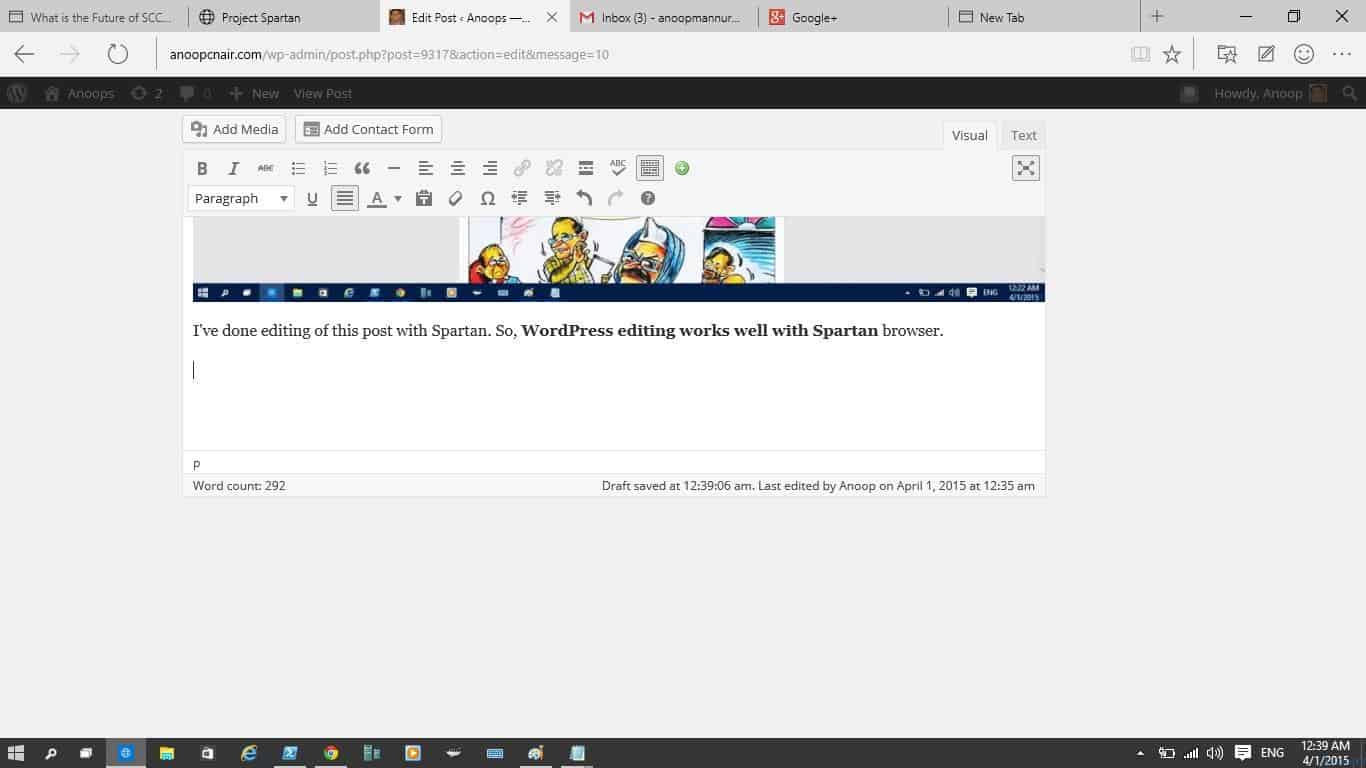Go back in browser
The image size is (1366, 768).
click(24, 54)
